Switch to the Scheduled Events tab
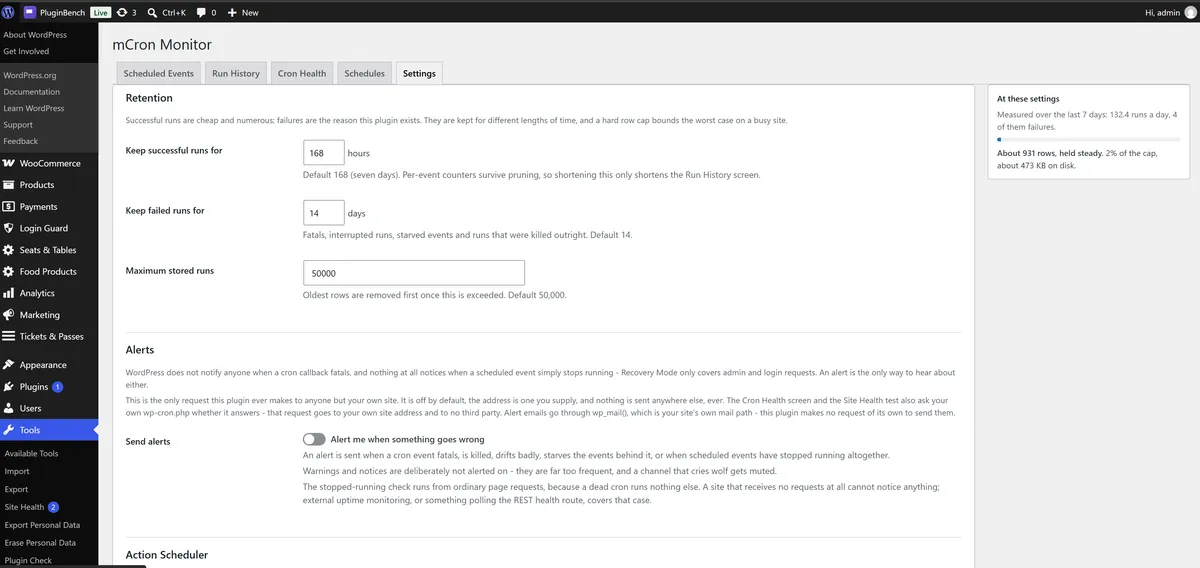Viewport: 1200px width, 568px height. tap(158, 73)
